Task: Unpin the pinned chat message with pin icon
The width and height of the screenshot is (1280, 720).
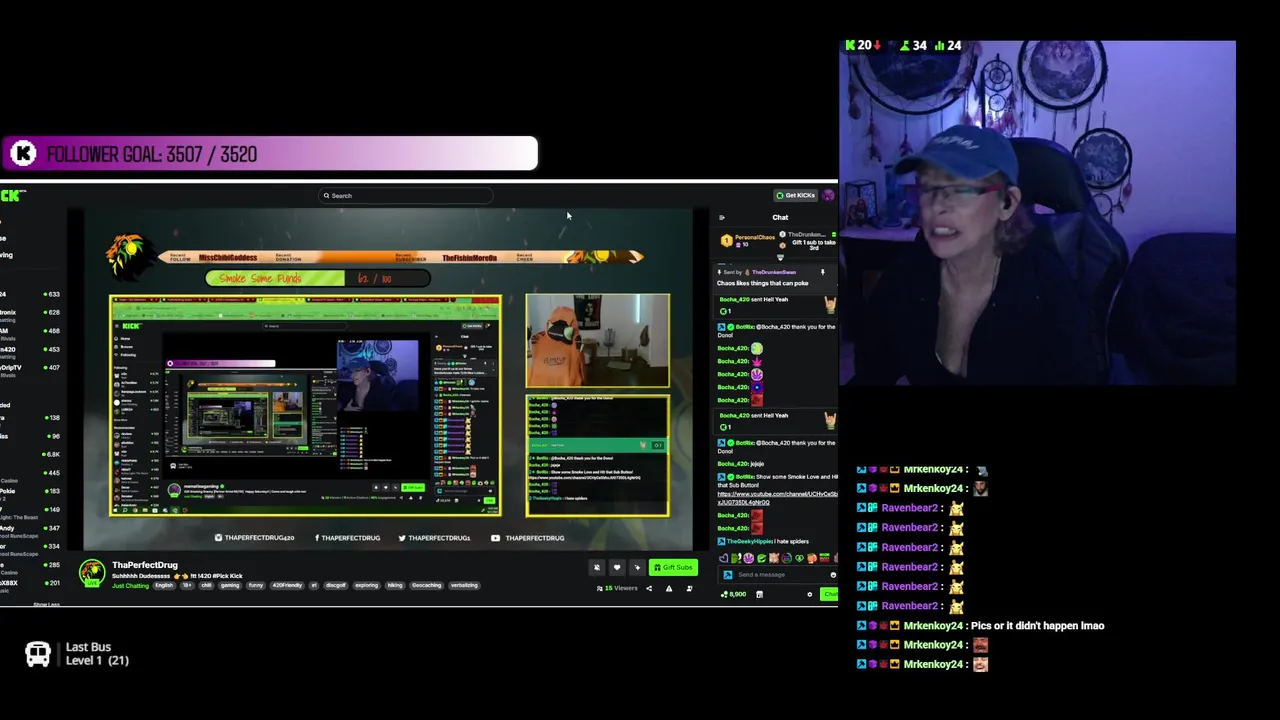Action: pos(823,272)
